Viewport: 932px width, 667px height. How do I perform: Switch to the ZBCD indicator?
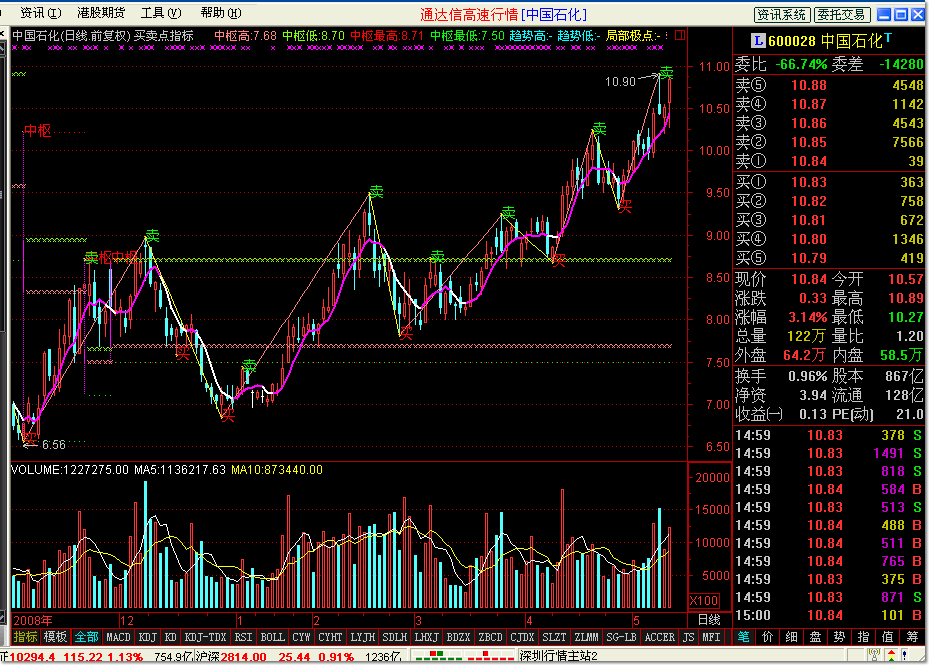coord(490,637)
